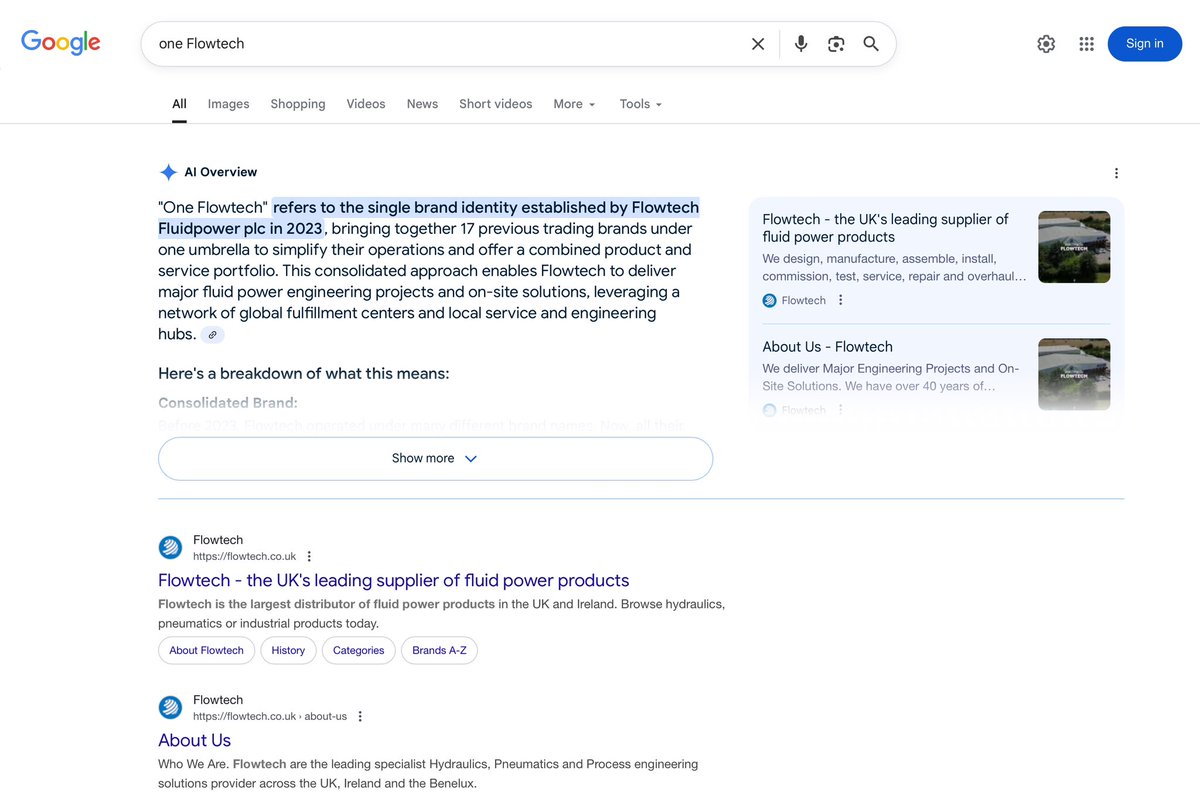Switch to Videos tab
This screenshot has height=802, width=1200.
tap(366, 104)
